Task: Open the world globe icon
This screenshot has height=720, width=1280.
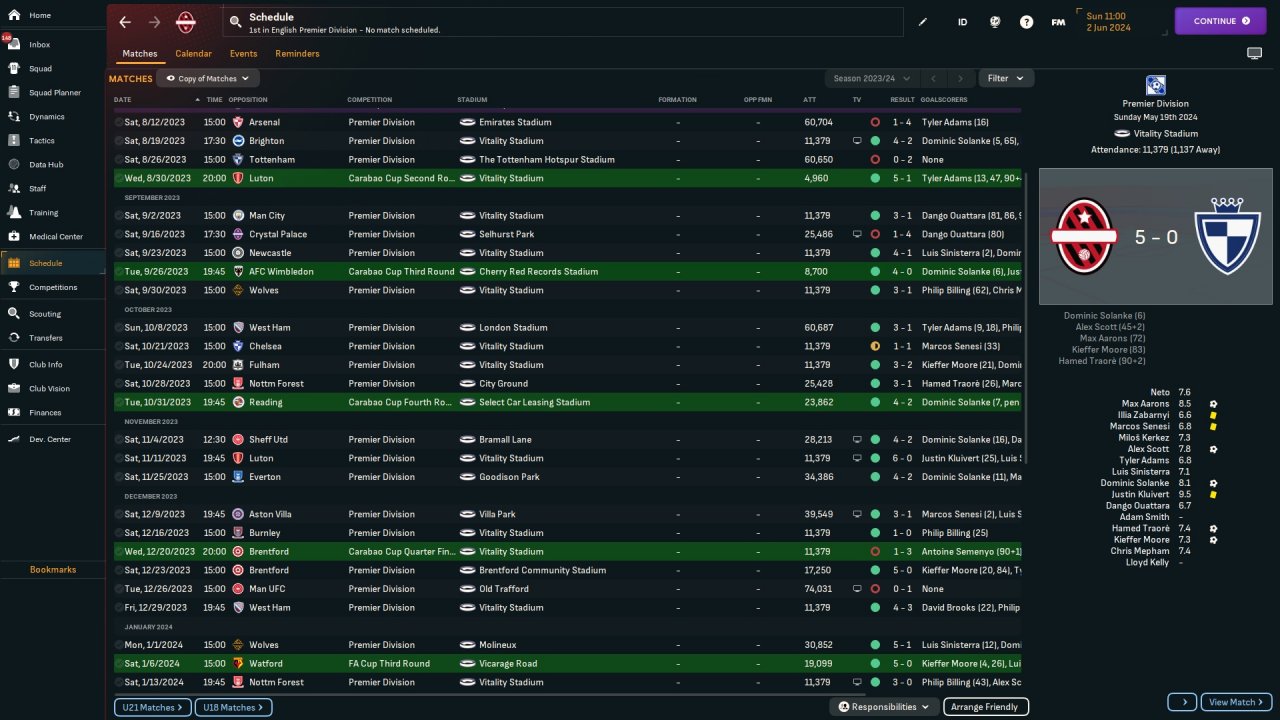Action: point(995,21)
